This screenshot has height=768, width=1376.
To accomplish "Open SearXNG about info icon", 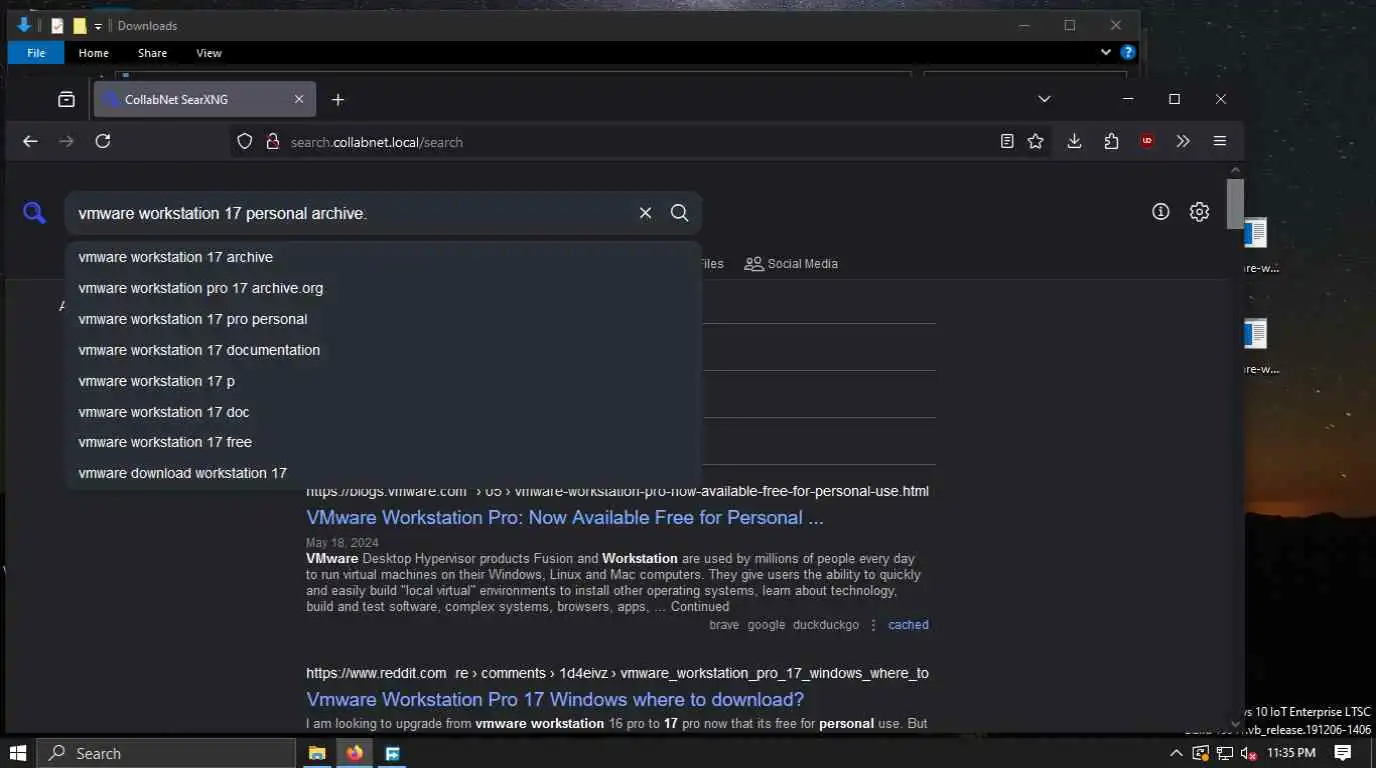I will [x=1160, y=212].
